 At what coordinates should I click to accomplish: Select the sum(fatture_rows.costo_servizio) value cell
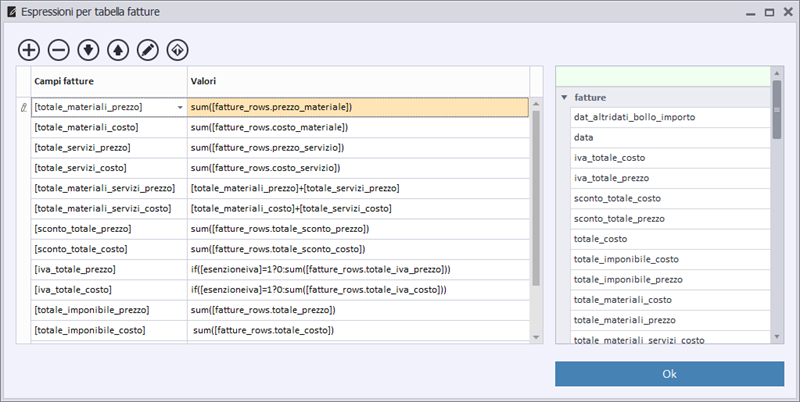(358, 168)
